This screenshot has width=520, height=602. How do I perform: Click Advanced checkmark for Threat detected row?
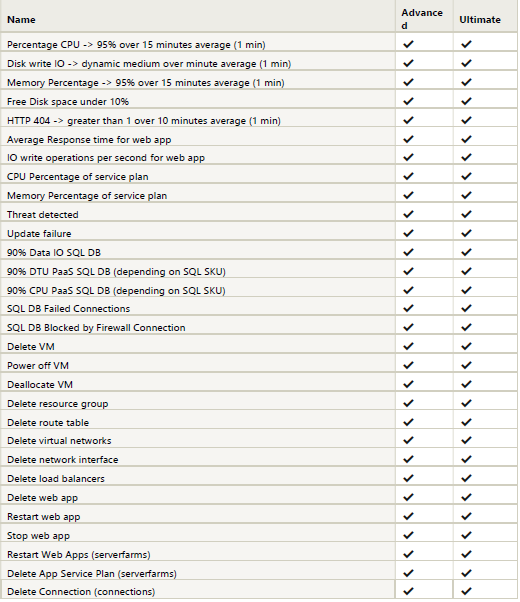[408, 215]
